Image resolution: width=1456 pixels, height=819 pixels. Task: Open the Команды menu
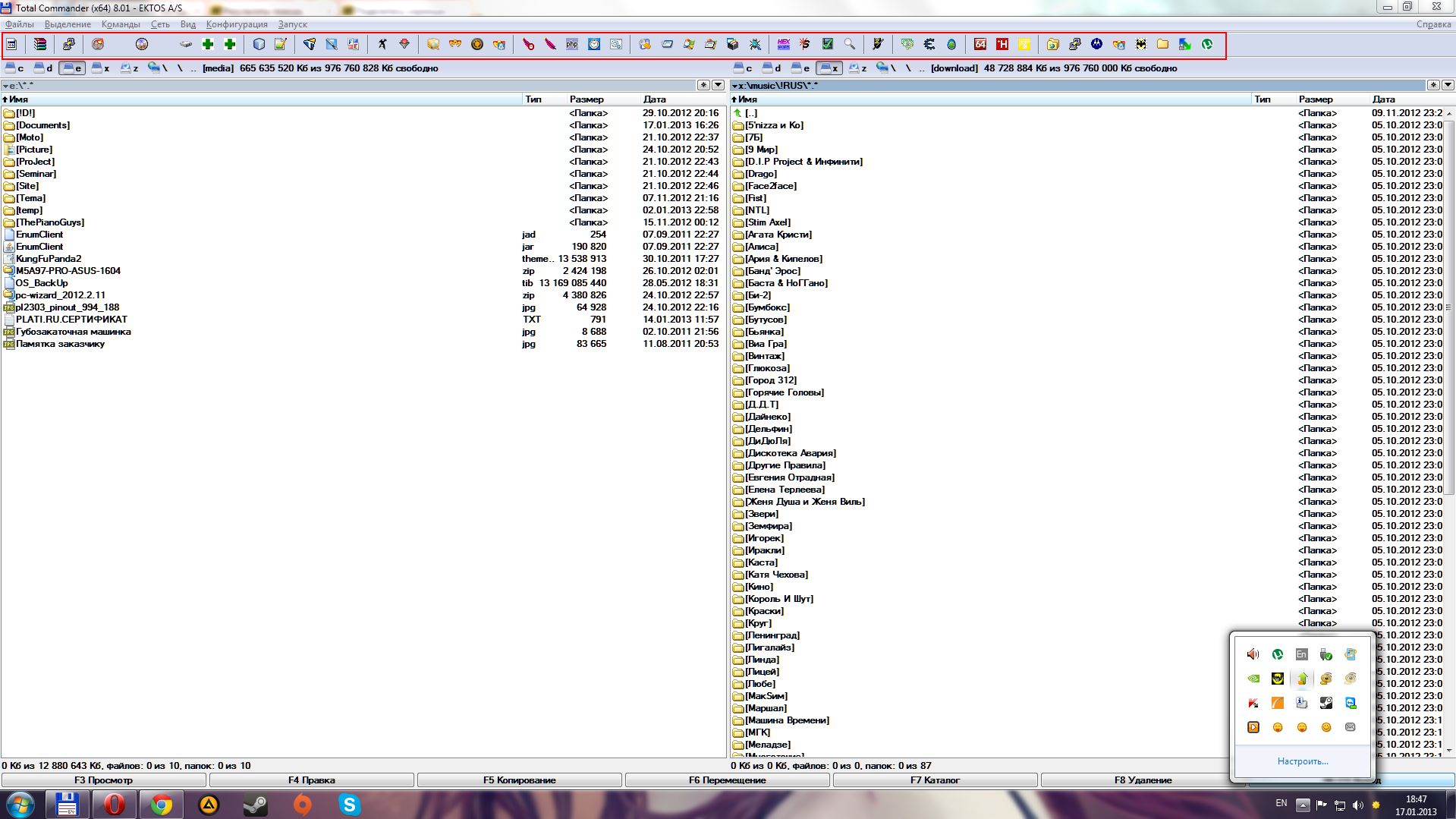click(121, 24)
